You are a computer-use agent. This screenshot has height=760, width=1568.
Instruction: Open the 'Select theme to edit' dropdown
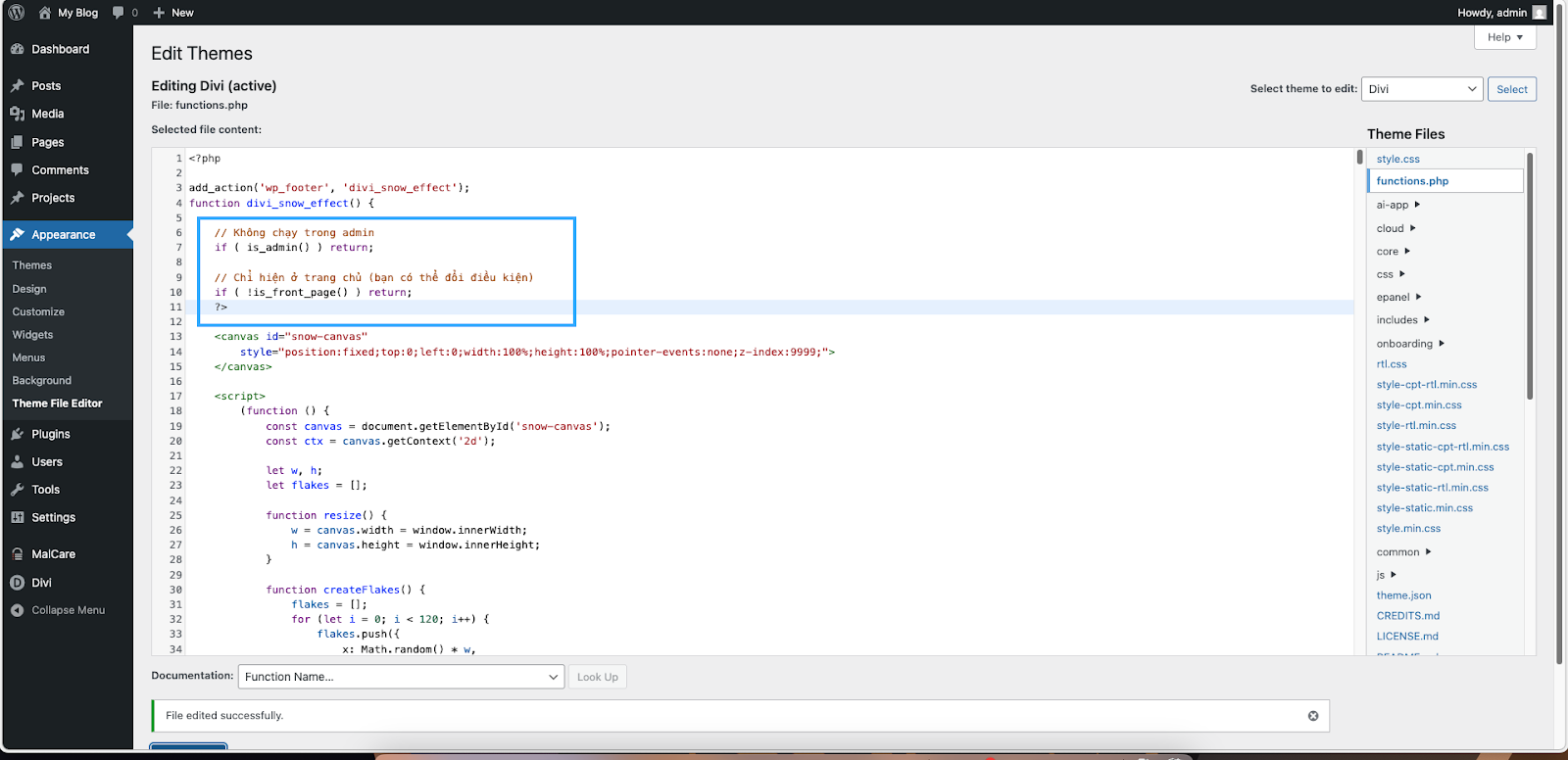pyautogui.click(x=1421, y=89)
